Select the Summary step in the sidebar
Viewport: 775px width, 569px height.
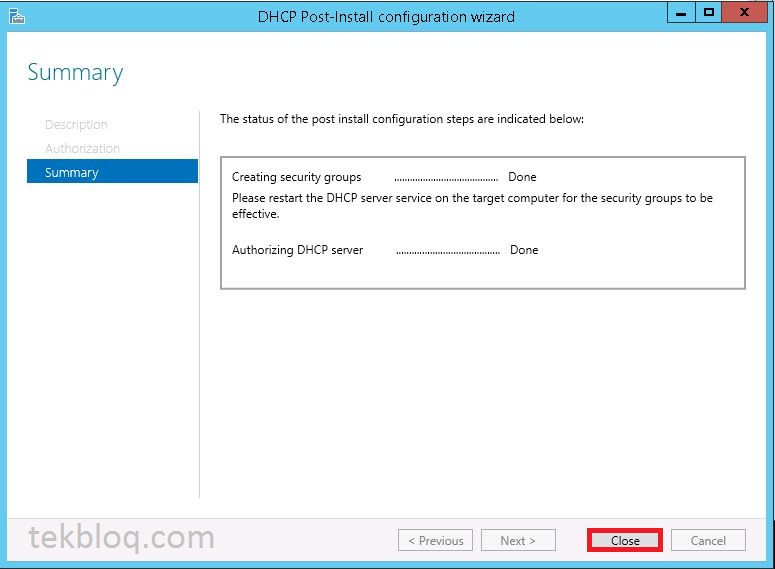[112, 172]
